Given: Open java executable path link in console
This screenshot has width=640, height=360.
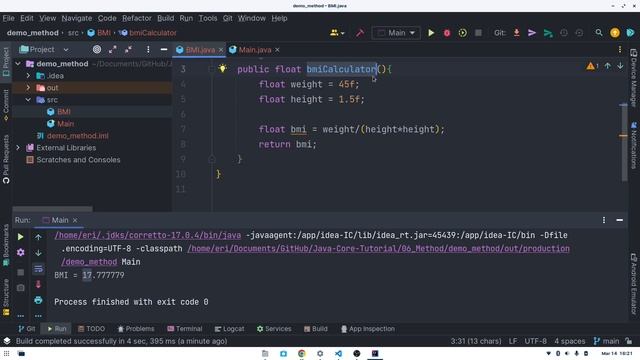Looking at the screenshot, I should point(147,235).
